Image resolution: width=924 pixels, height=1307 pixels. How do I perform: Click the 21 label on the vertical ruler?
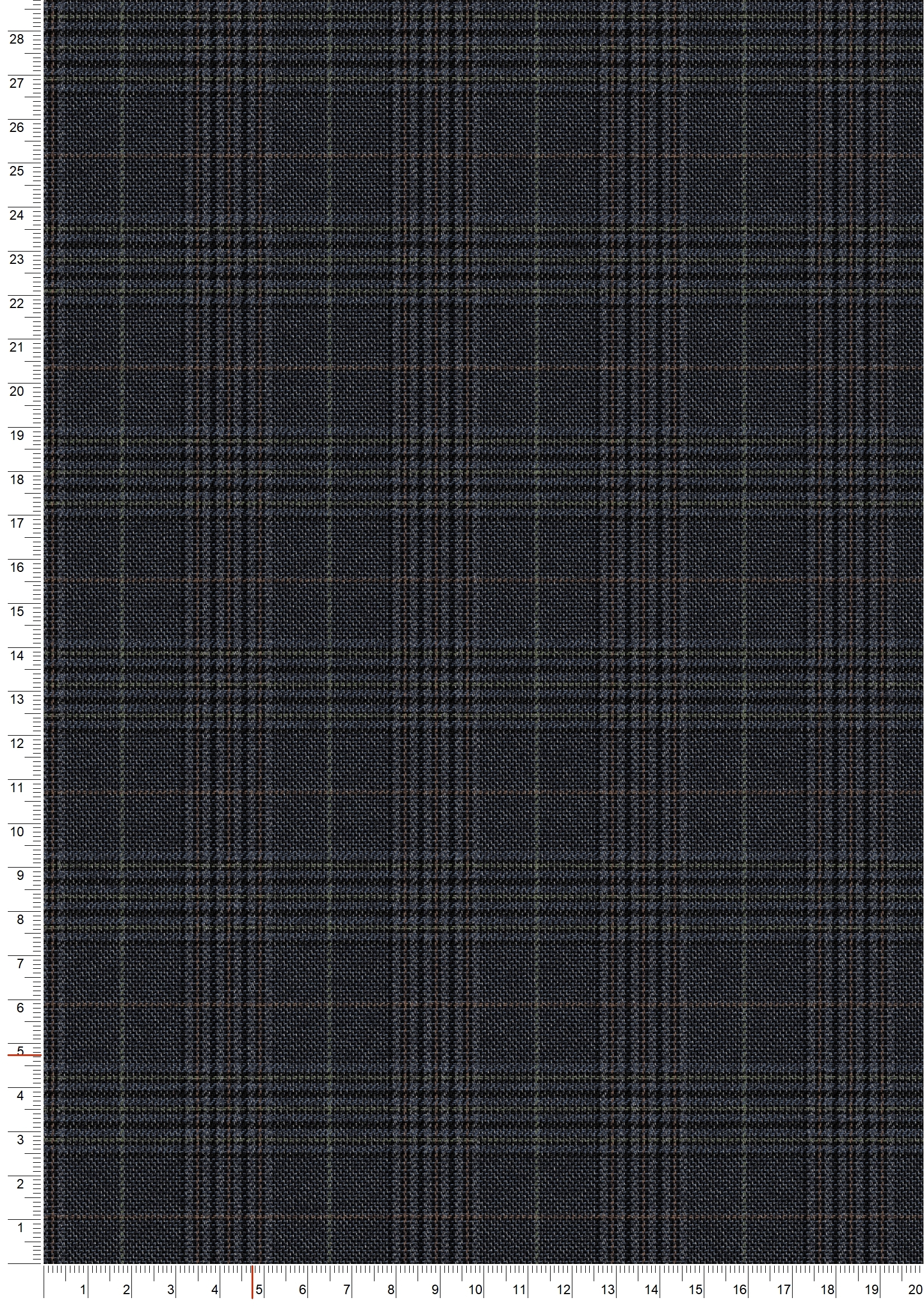click(17, 347)
